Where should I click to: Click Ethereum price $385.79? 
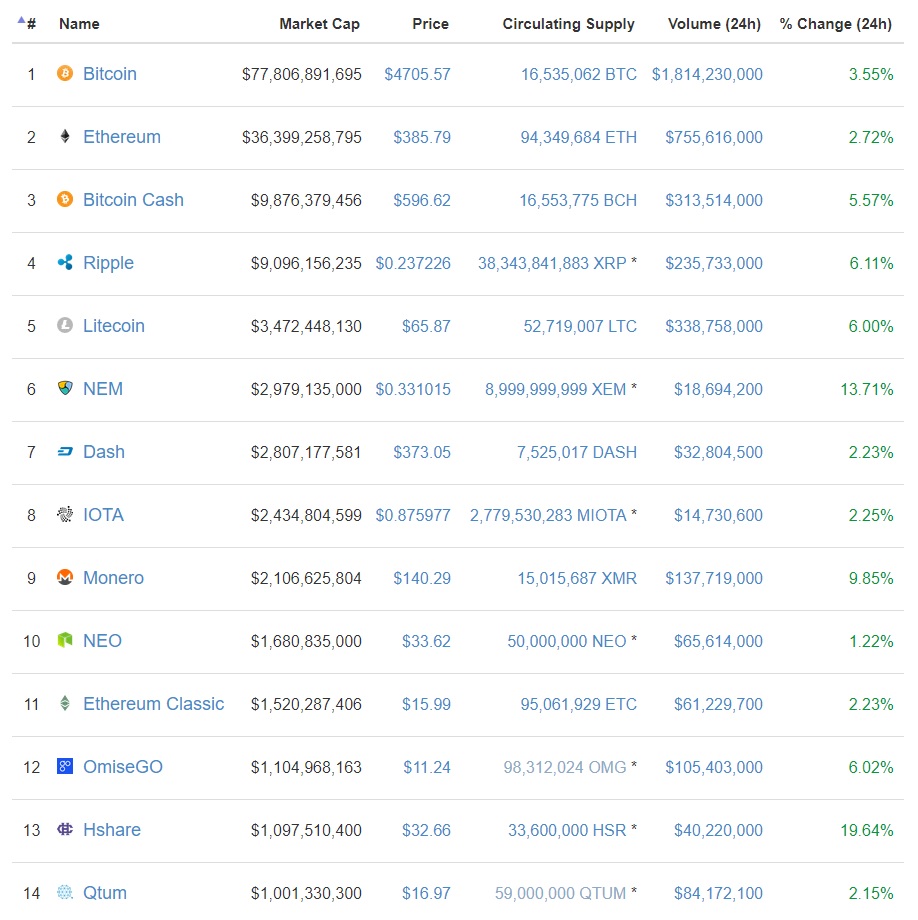tap(422, 137)
